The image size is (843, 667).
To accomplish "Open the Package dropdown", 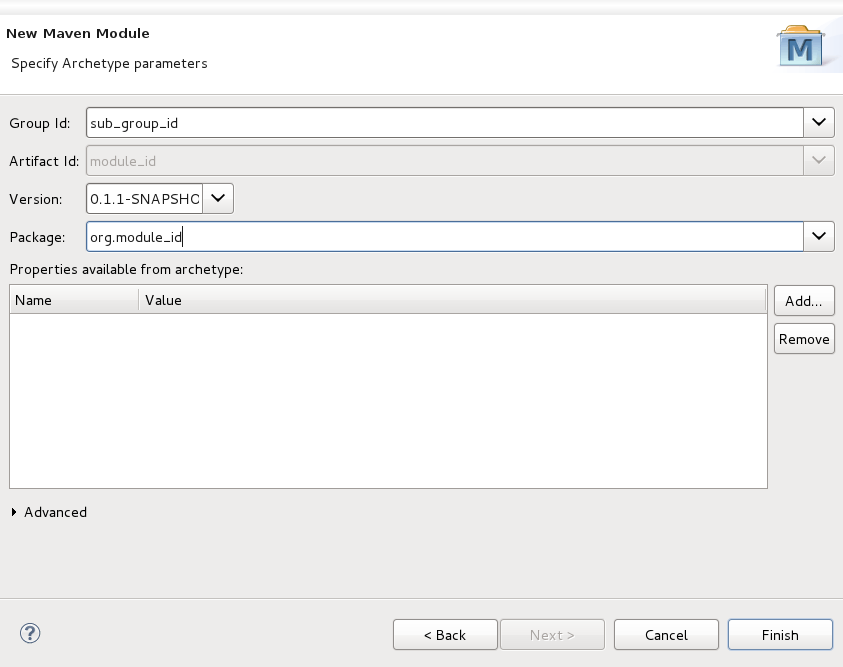I will coord(818,236).
